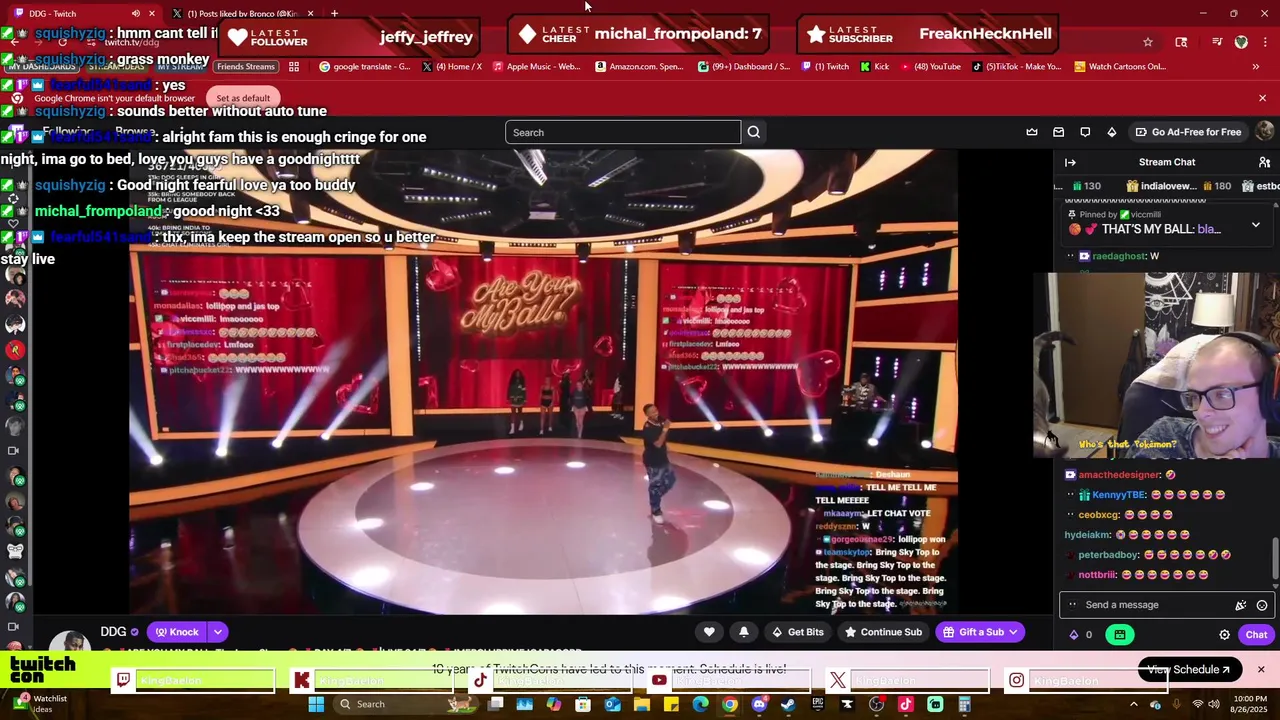
Task: Click the View Schedule button
Action: click(1189, 670)
